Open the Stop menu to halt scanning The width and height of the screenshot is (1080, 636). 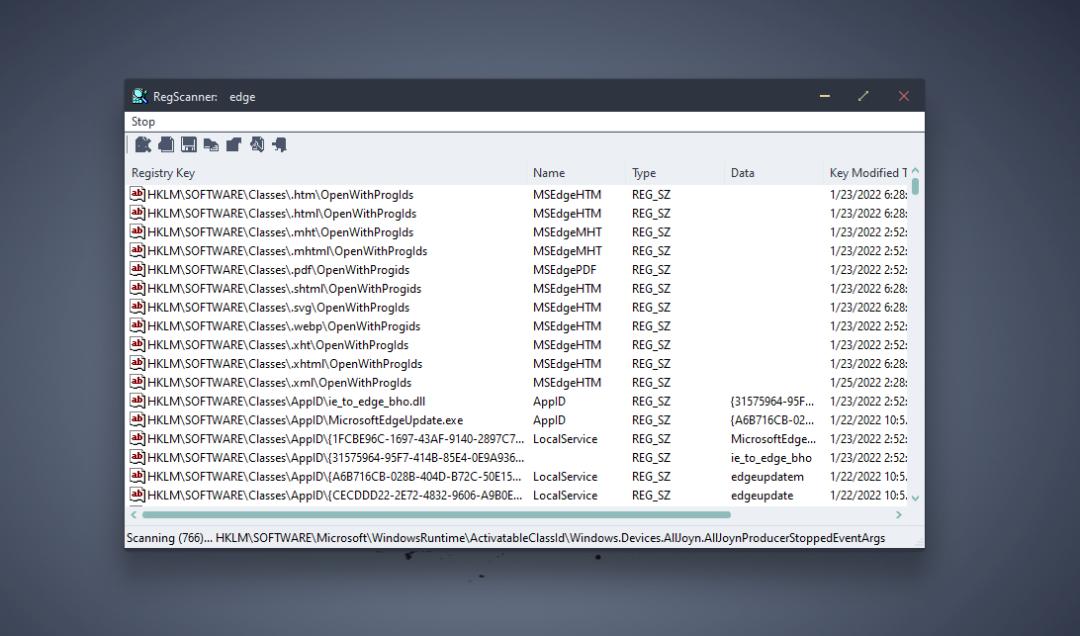coord(143,122)
